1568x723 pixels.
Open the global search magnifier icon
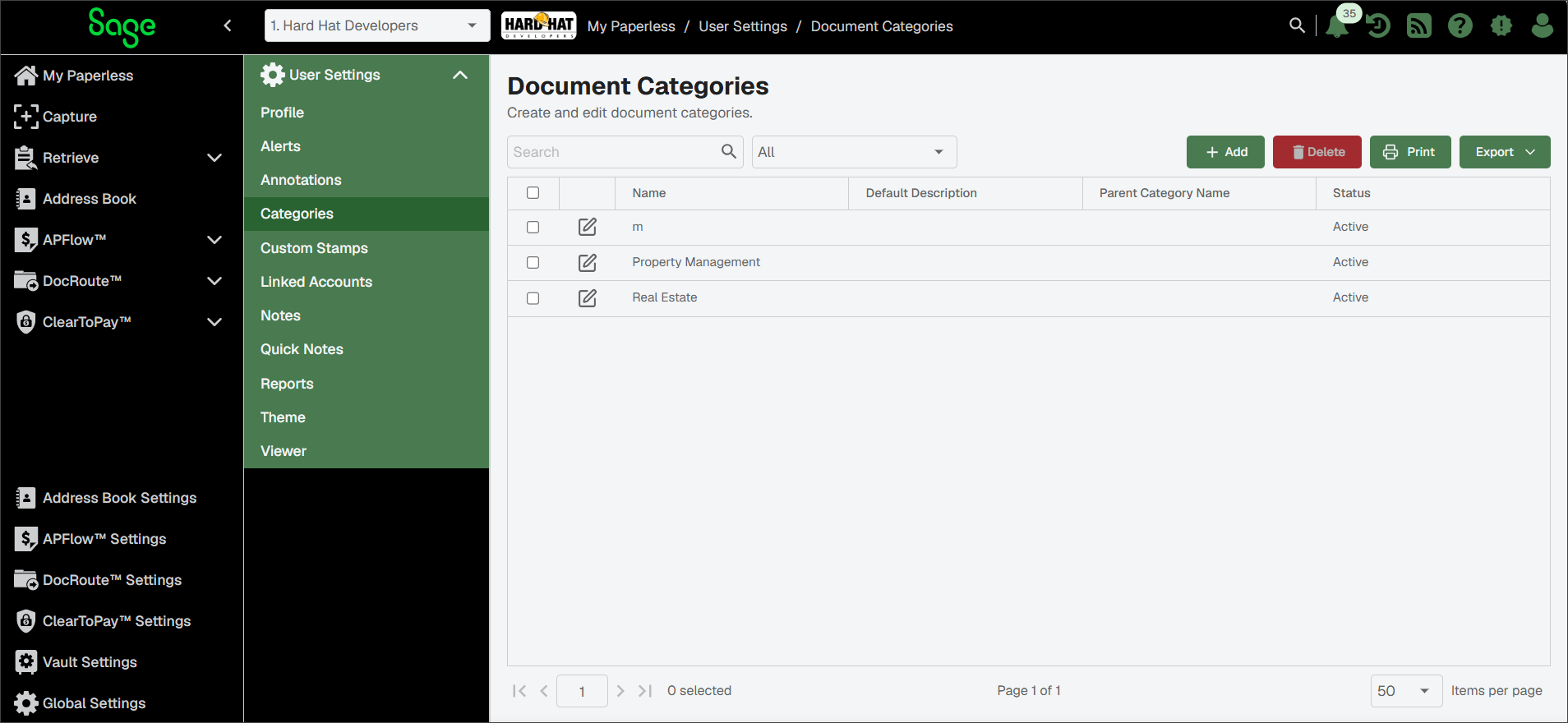(x=1297, y=25)
